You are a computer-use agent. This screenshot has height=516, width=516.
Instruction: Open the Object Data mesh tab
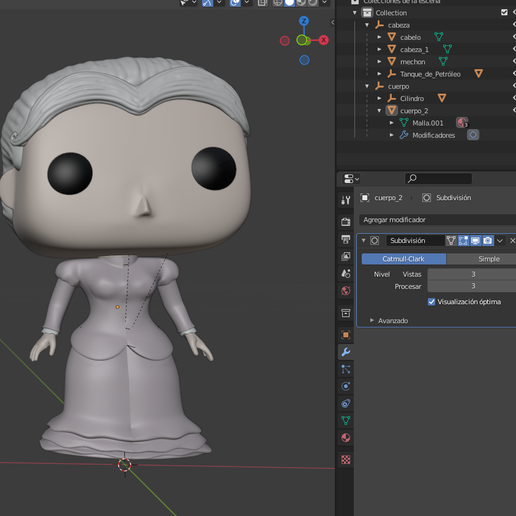[346, 421]
